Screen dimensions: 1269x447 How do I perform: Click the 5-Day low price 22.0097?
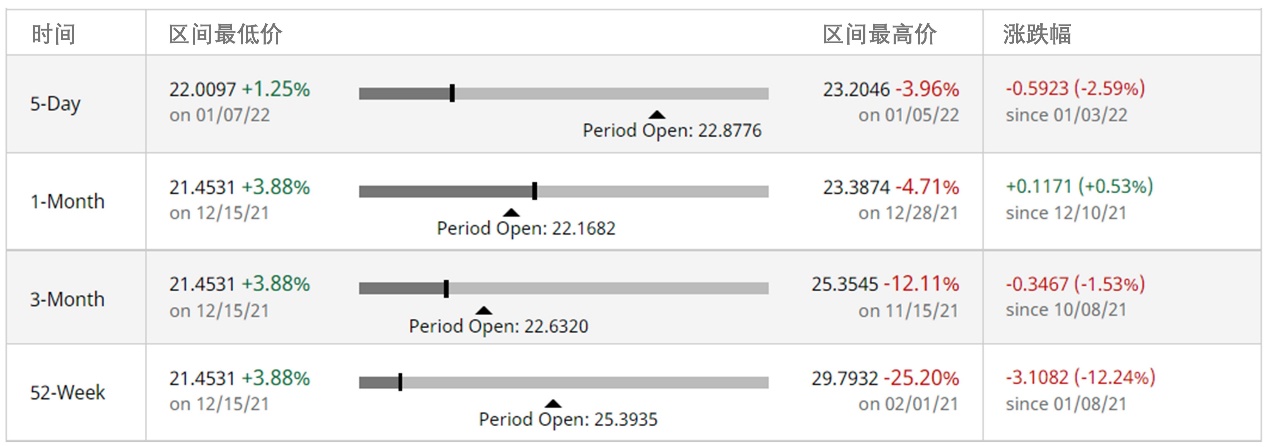coord(203,89)
